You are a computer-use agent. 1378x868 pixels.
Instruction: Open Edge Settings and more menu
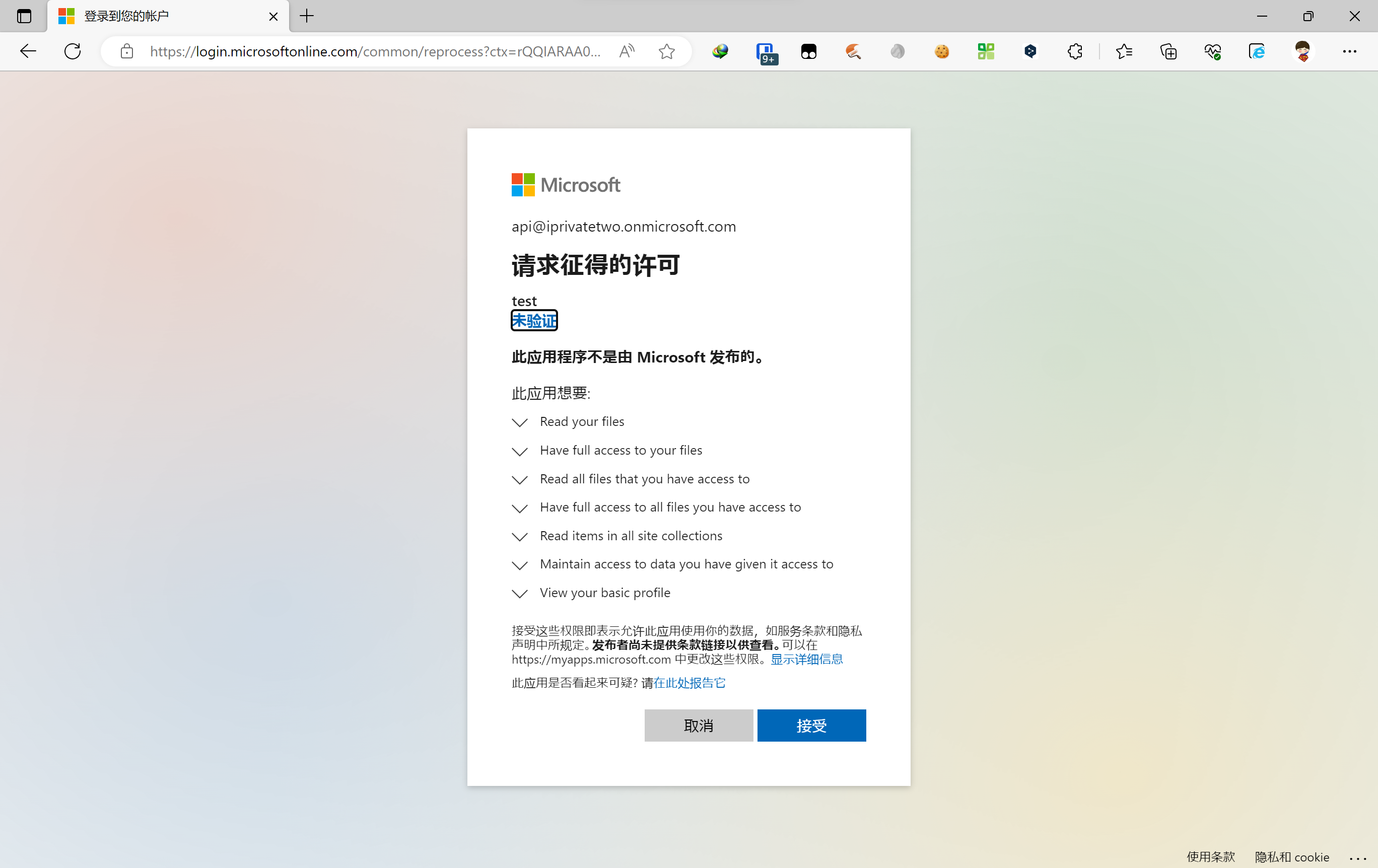pyautogui.click(x=1349, y=51)
